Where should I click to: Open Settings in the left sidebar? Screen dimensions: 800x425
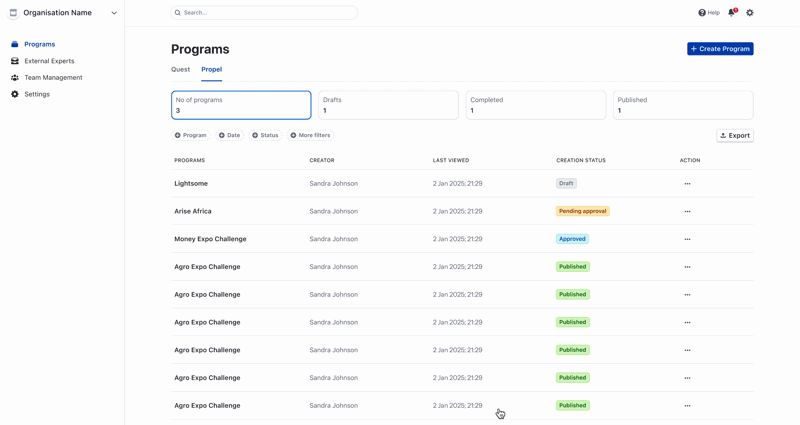[x=37, y=94]
